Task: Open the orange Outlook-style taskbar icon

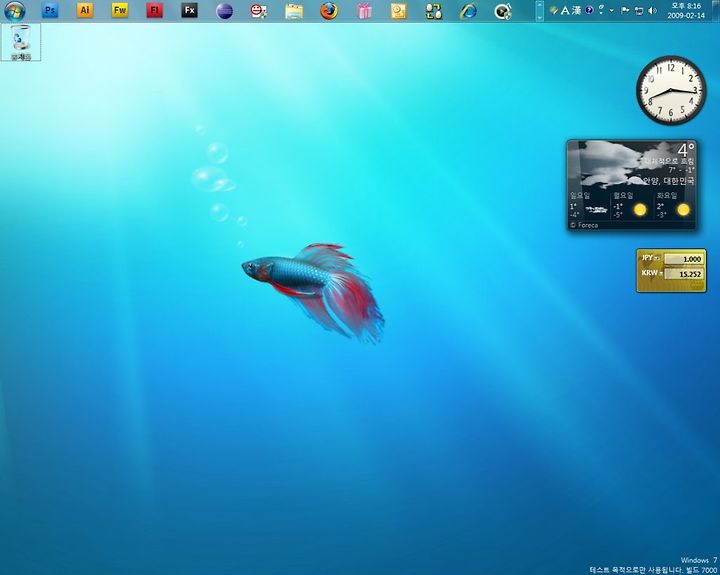Action: 399,11
